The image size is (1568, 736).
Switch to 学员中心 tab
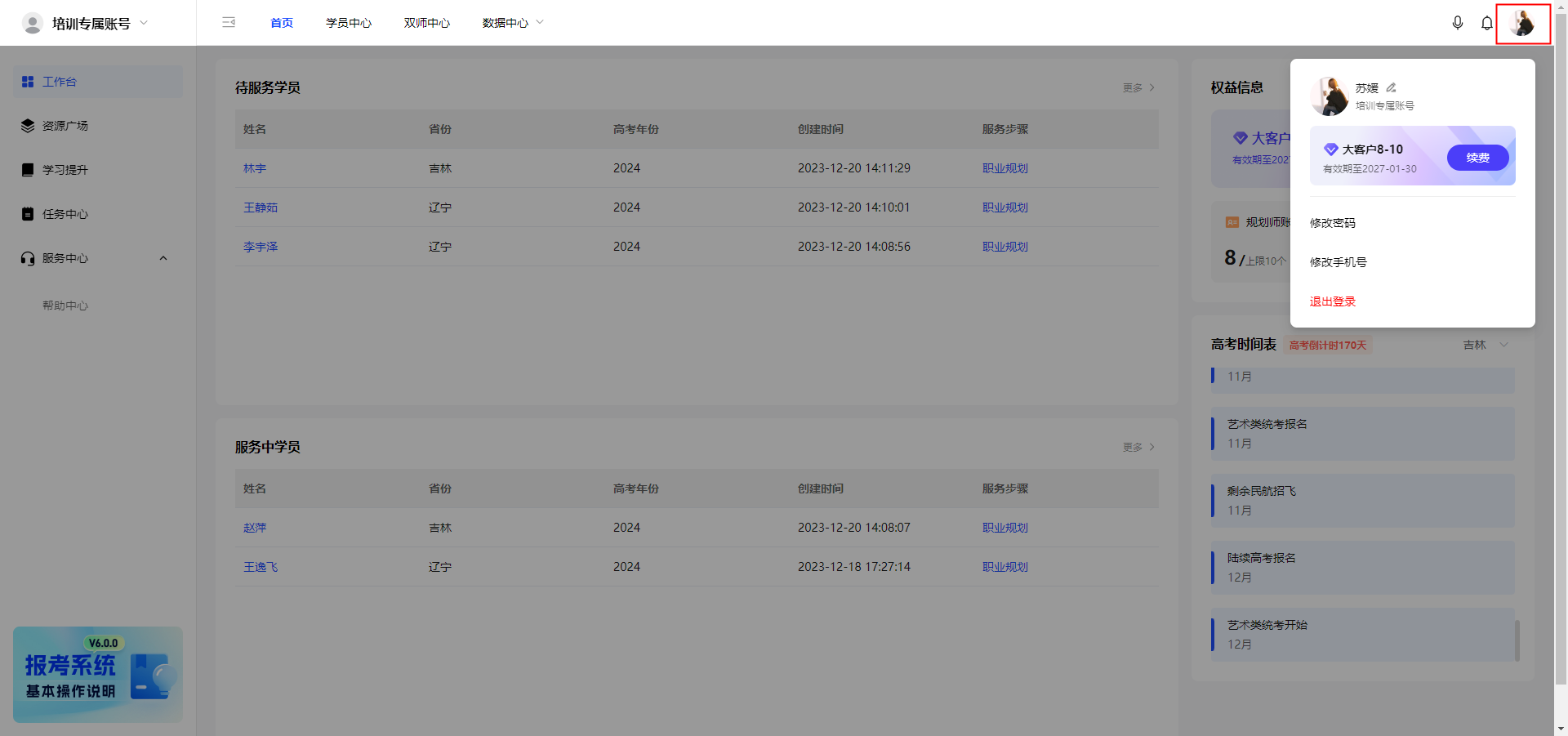(349, 23)
